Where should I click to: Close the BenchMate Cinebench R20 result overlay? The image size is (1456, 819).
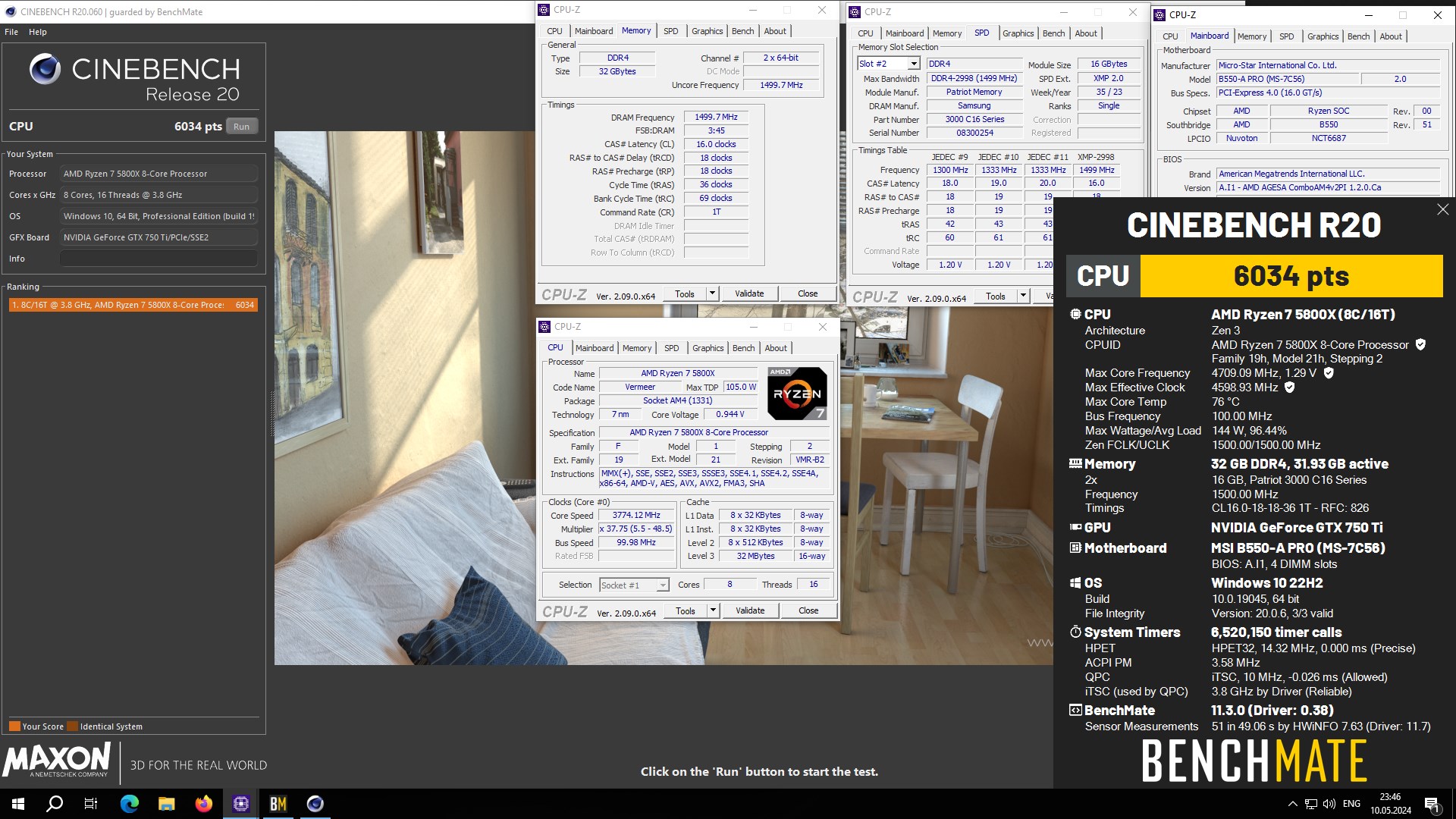coord(1442,209)
